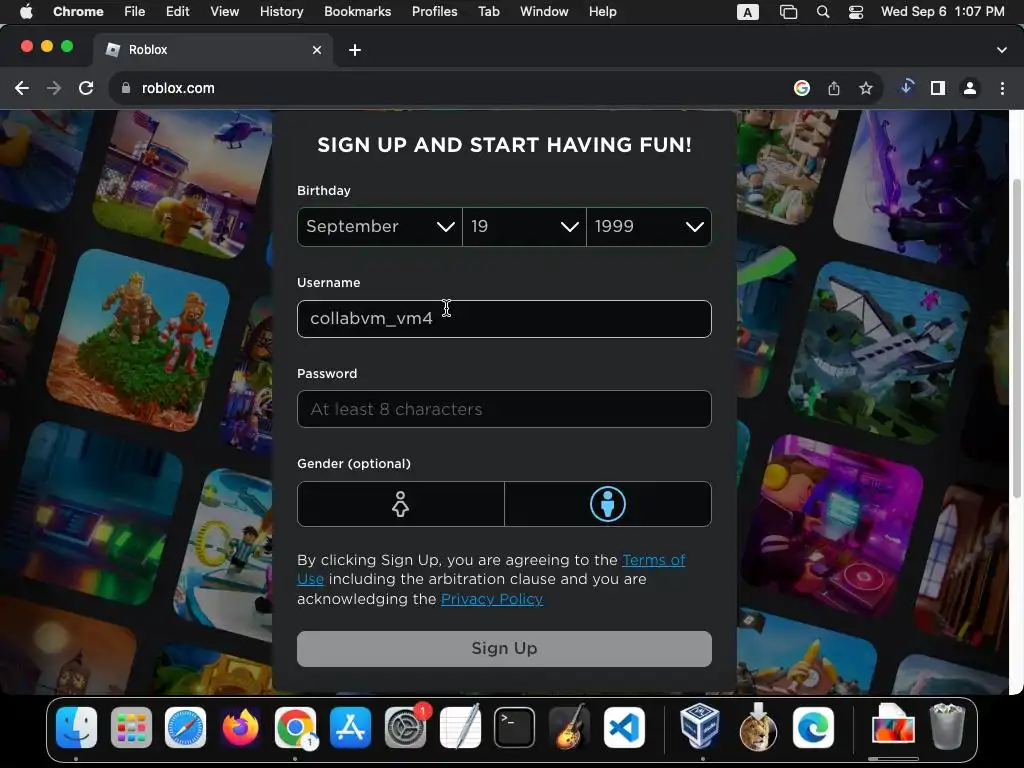
Task: Open Spotlight search
Action: tap(823, 12)
